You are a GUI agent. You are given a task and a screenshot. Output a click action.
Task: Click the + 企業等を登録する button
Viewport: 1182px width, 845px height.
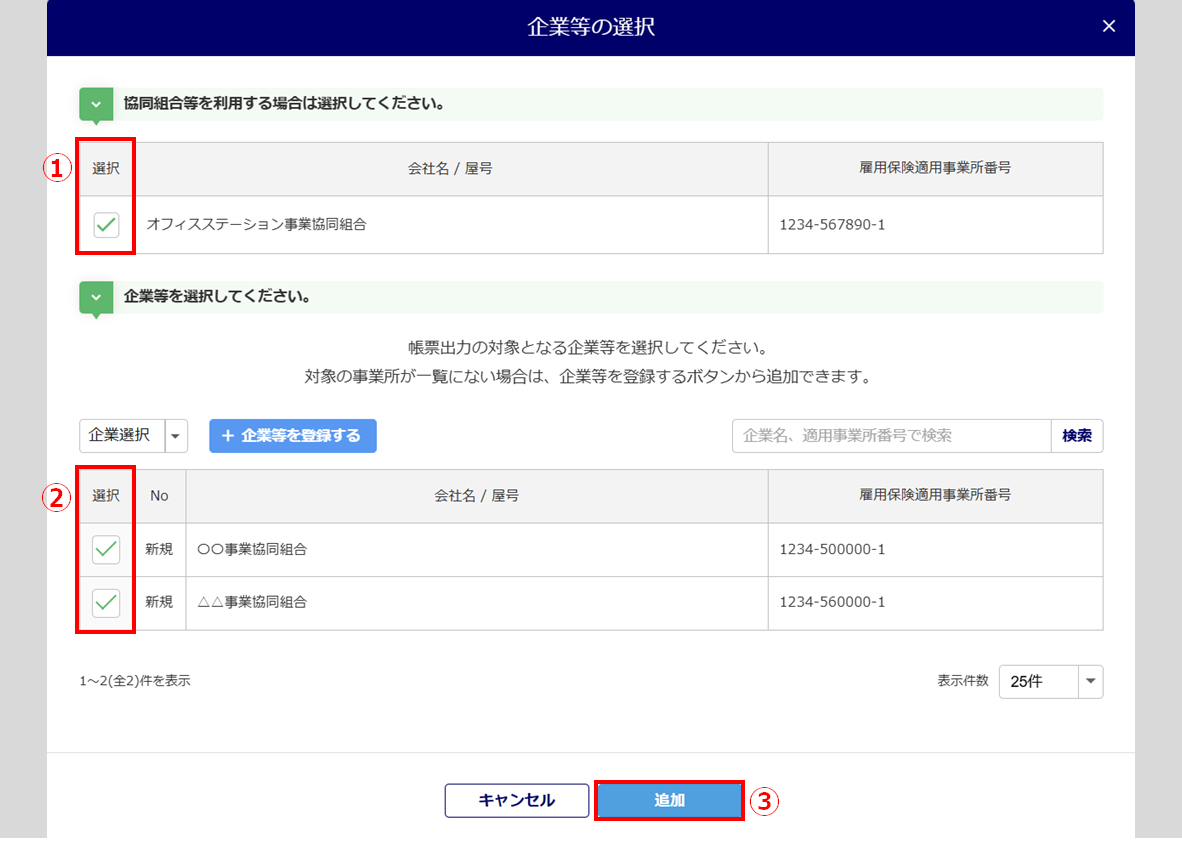(292, 436)
